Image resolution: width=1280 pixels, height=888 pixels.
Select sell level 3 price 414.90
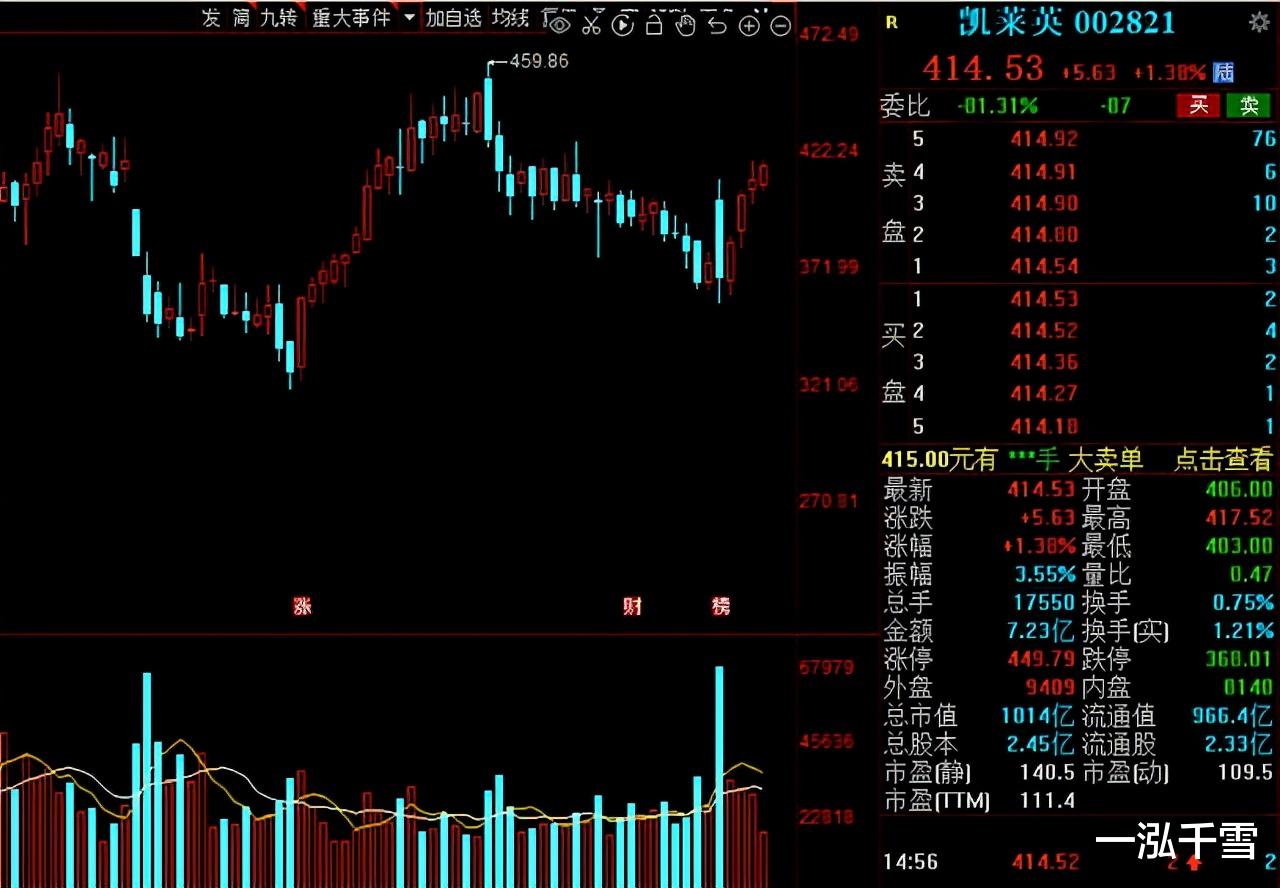pos(1044,203)
